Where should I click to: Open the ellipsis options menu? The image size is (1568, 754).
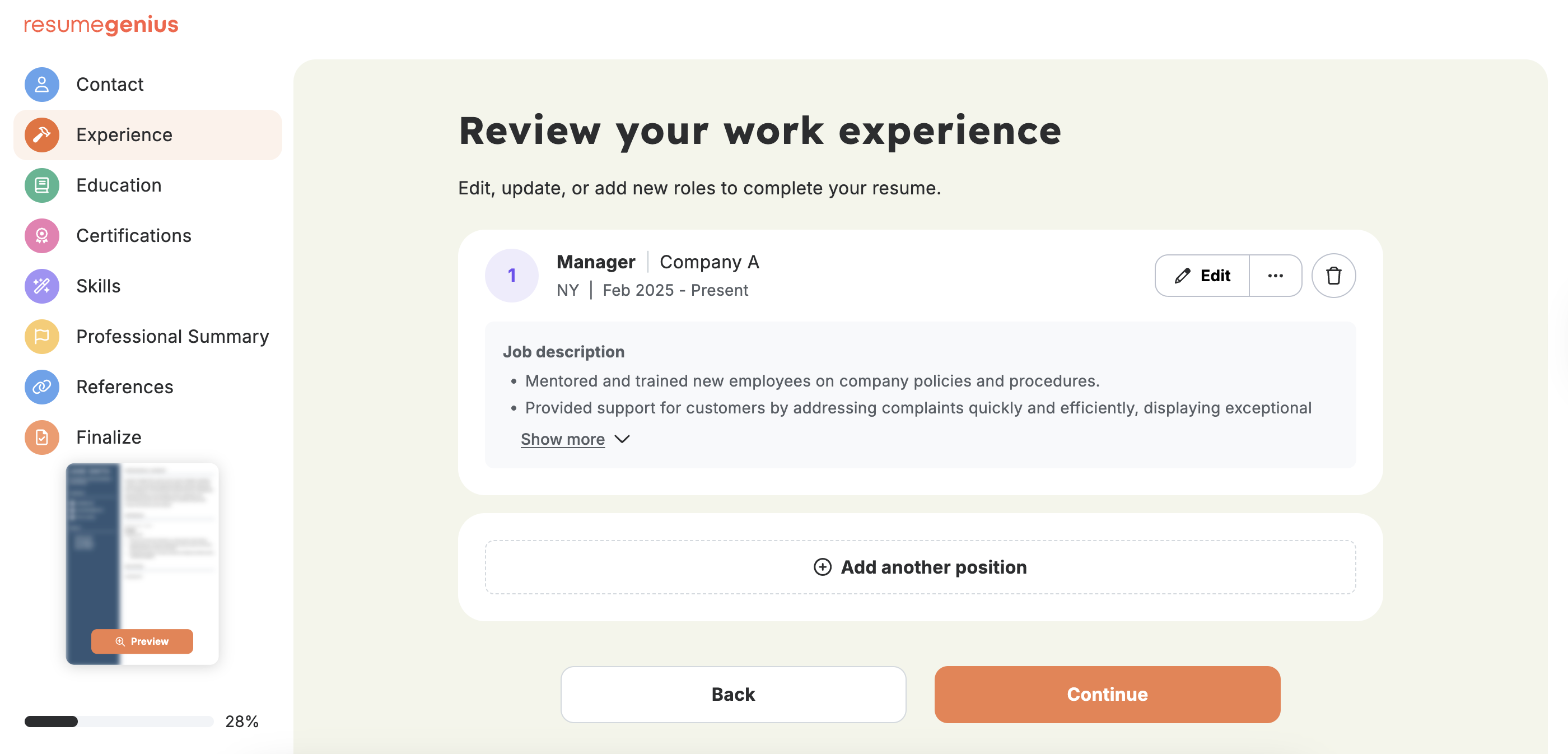(x=1275, y=275)
